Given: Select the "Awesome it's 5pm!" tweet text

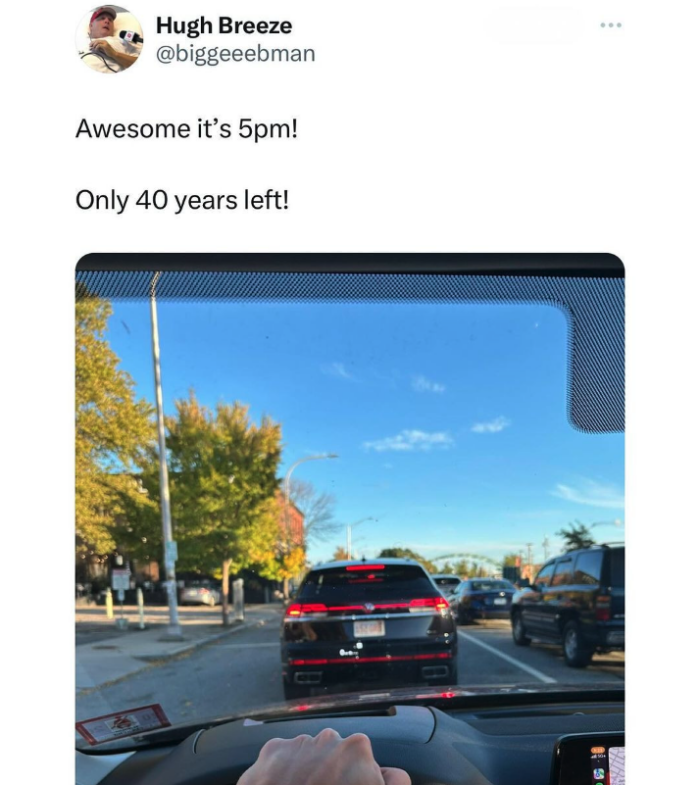Looking at the screenshot, I should [186, 129].
